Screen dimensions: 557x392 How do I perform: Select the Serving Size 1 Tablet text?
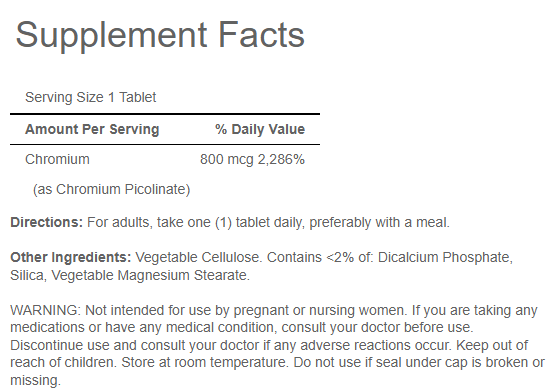point(91,97)
